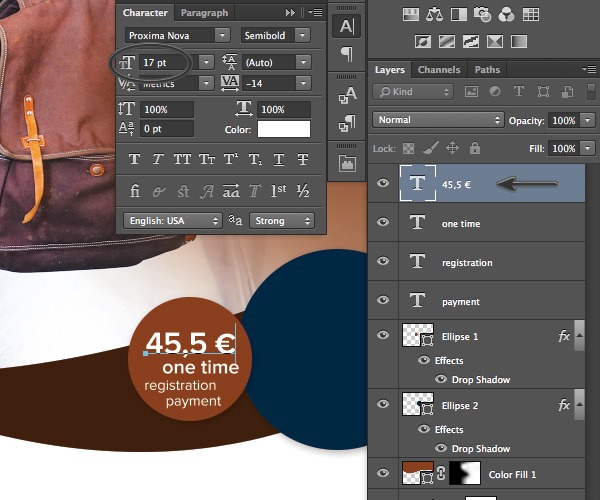This screenshot has height=500, width=600.
Task: Open Character Styles panel icon in dock
Action: pyautogui.click(x=347, y=96)
